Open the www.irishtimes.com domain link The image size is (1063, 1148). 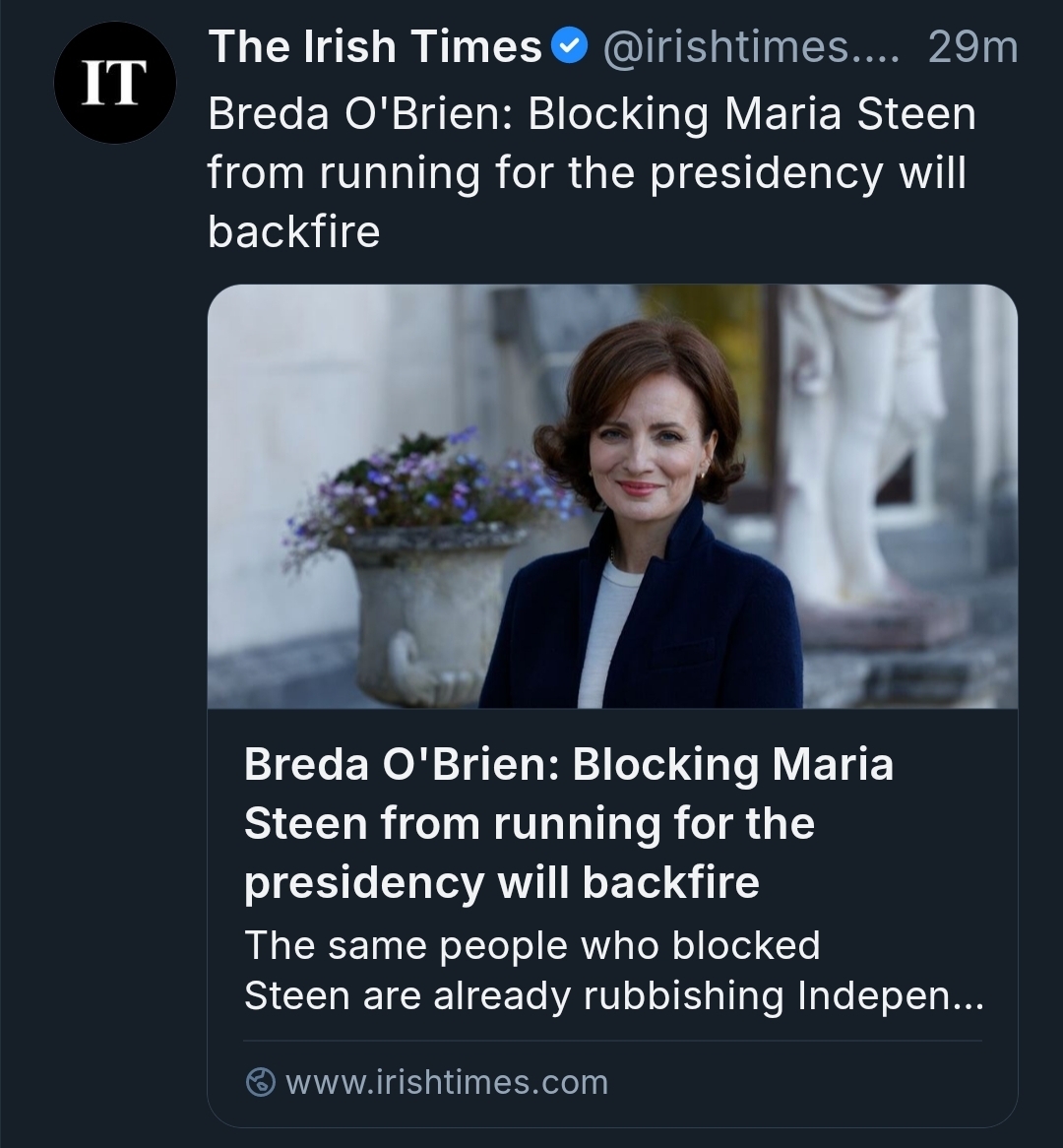click(446, 1082)
